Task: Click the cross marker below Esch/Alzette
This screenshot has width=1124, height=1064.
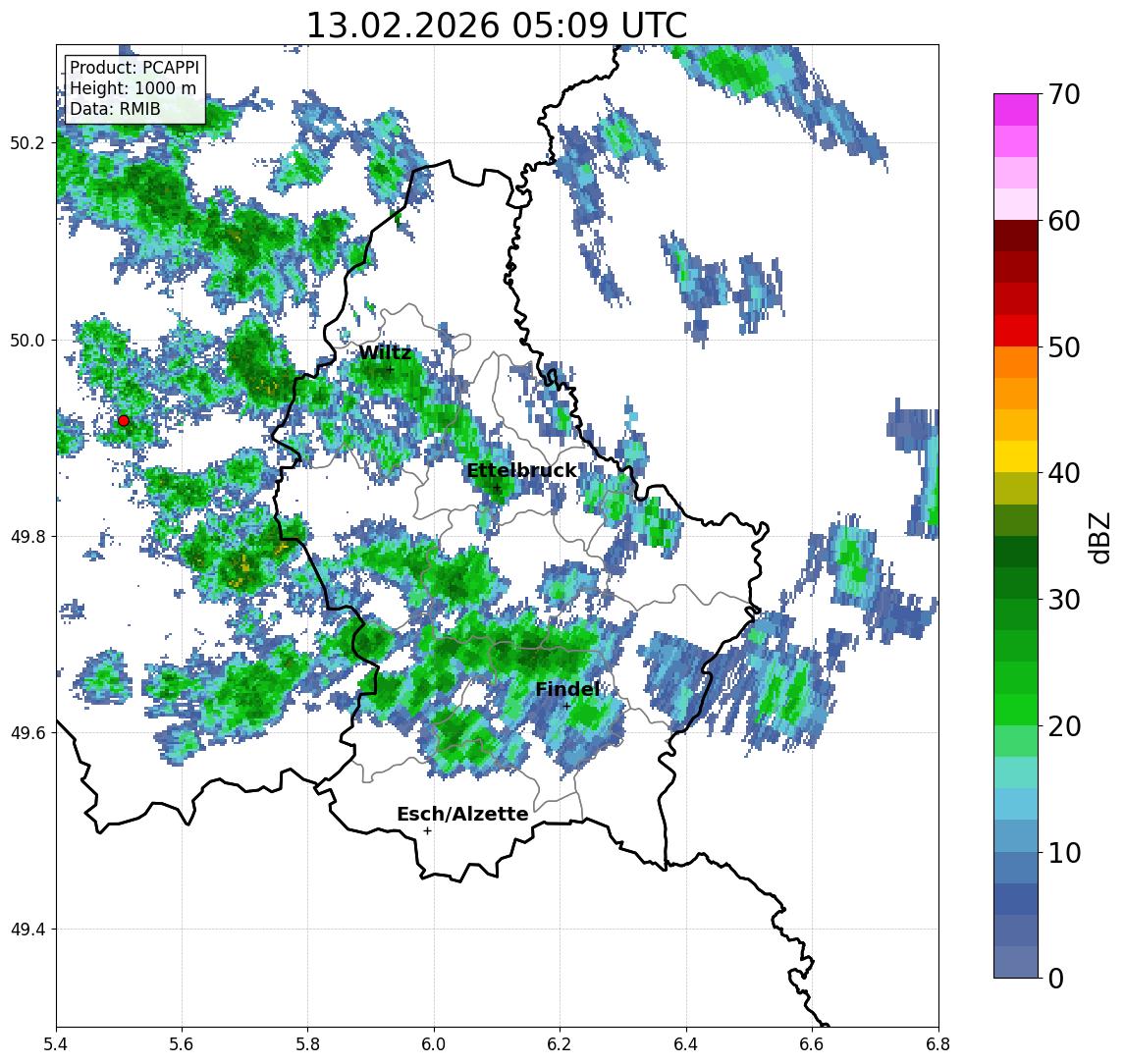Action: click(x=427, y=831)
